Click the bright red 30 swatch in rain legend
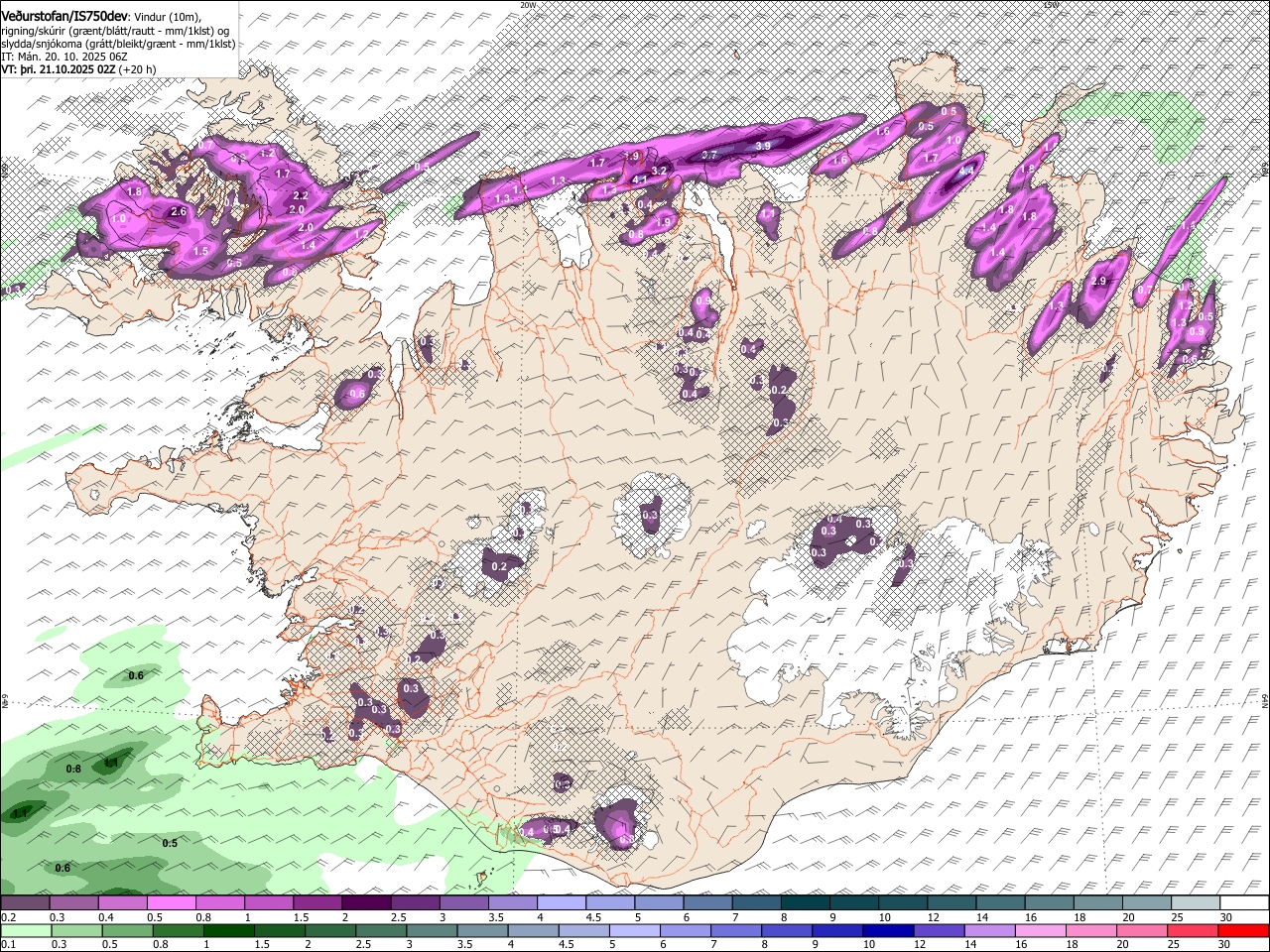 tap(1242, 930)
